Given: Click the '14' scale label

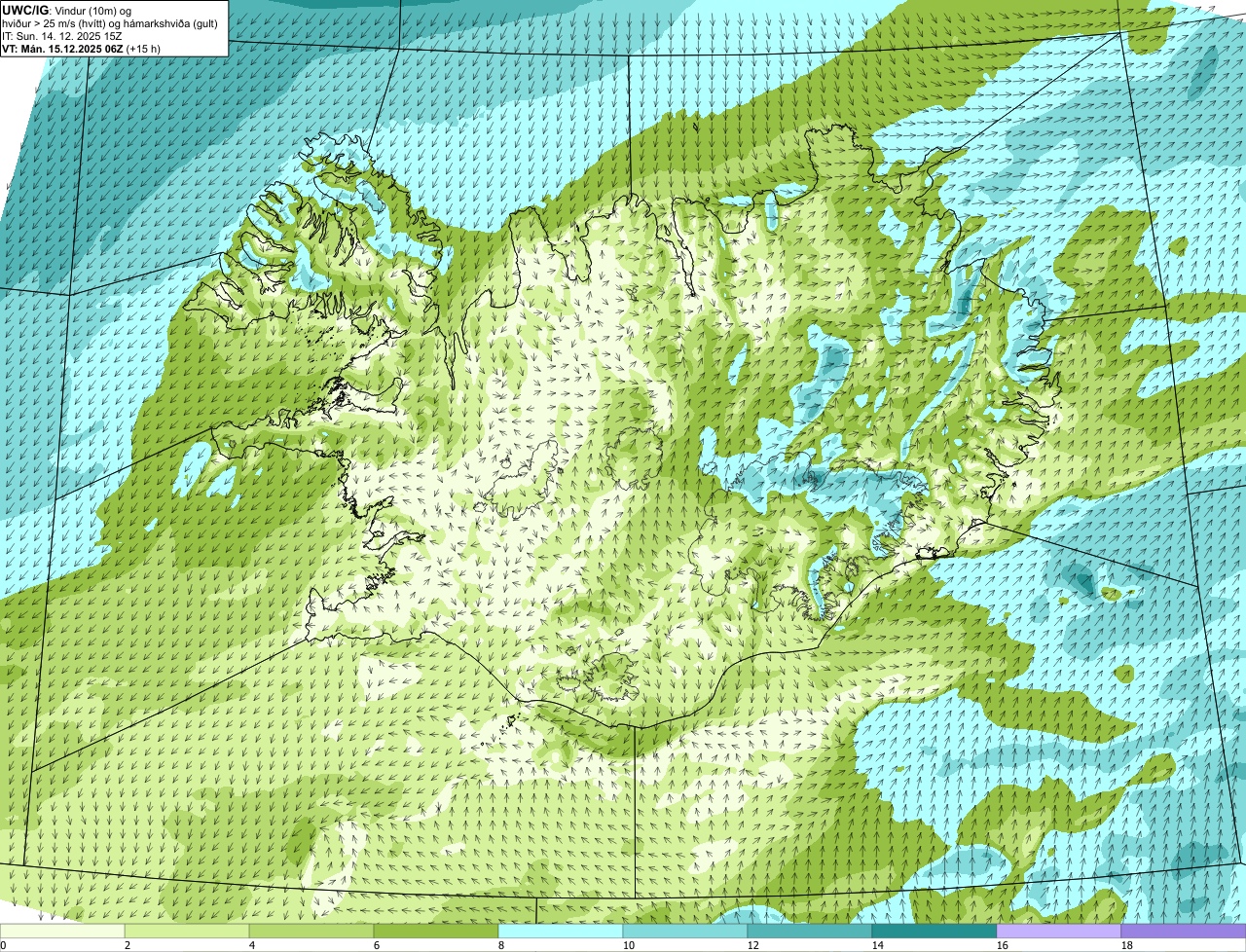Looking at the screenshot, I should [x=878, y=945].
